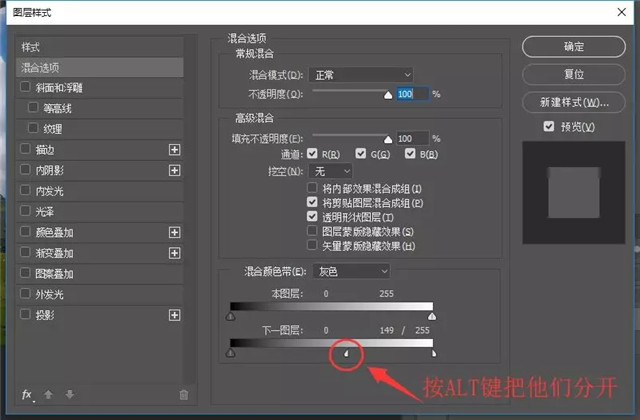Move effect up arrow icon
Screen dimensions: 640x420
(x=48, y=394)
